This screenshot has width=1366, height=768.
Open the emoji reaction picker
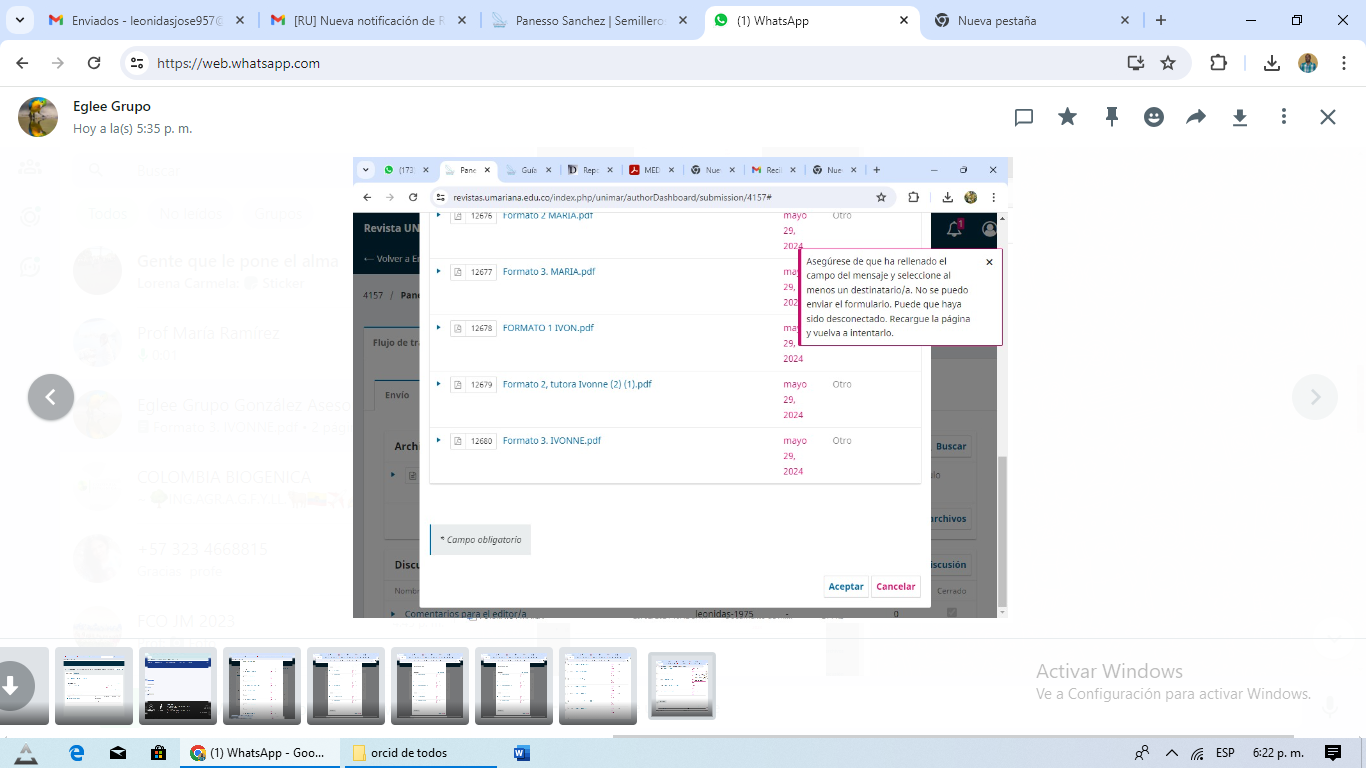1154,117
